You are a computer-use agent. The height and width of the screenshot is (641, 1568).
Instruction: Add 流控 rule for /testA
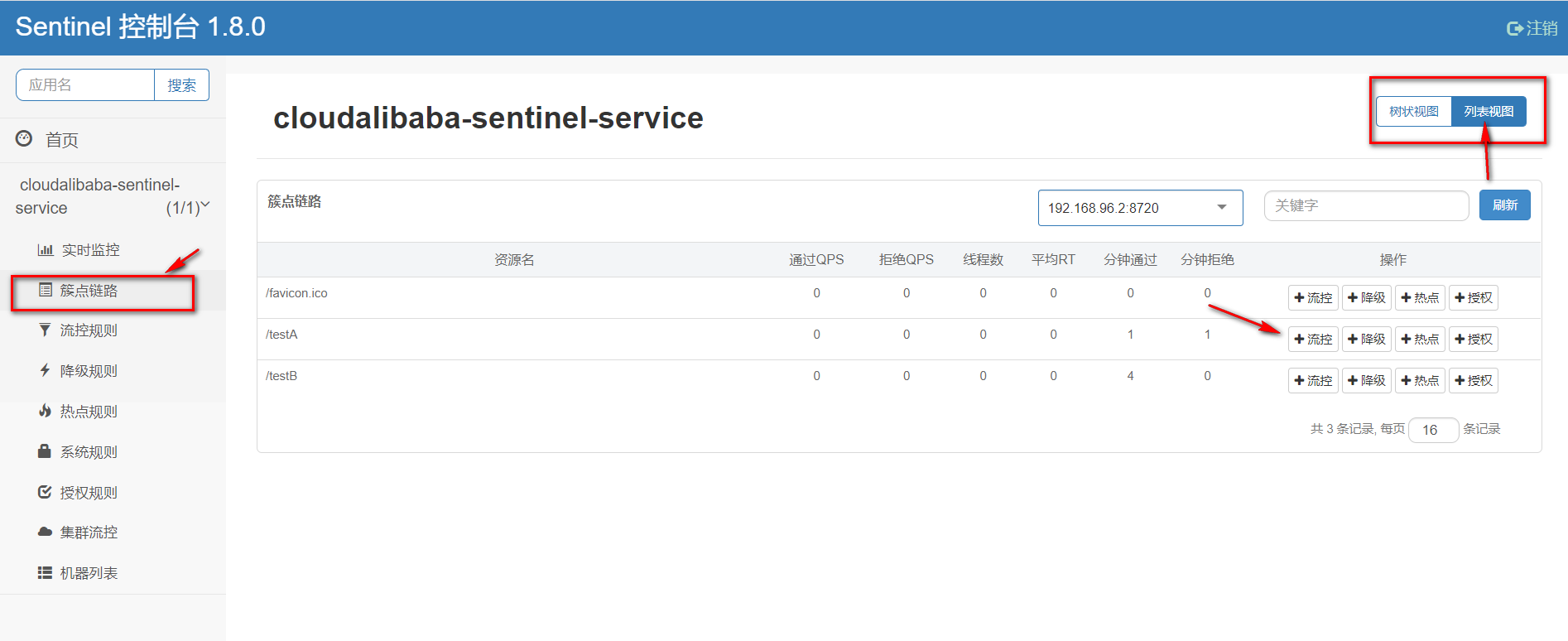pos(1313,340)
